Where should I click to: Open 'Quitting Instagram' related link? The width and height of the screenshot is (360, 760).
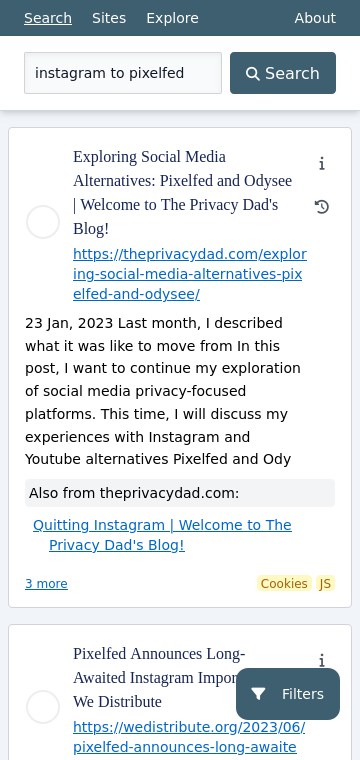[x=162, y=535]
